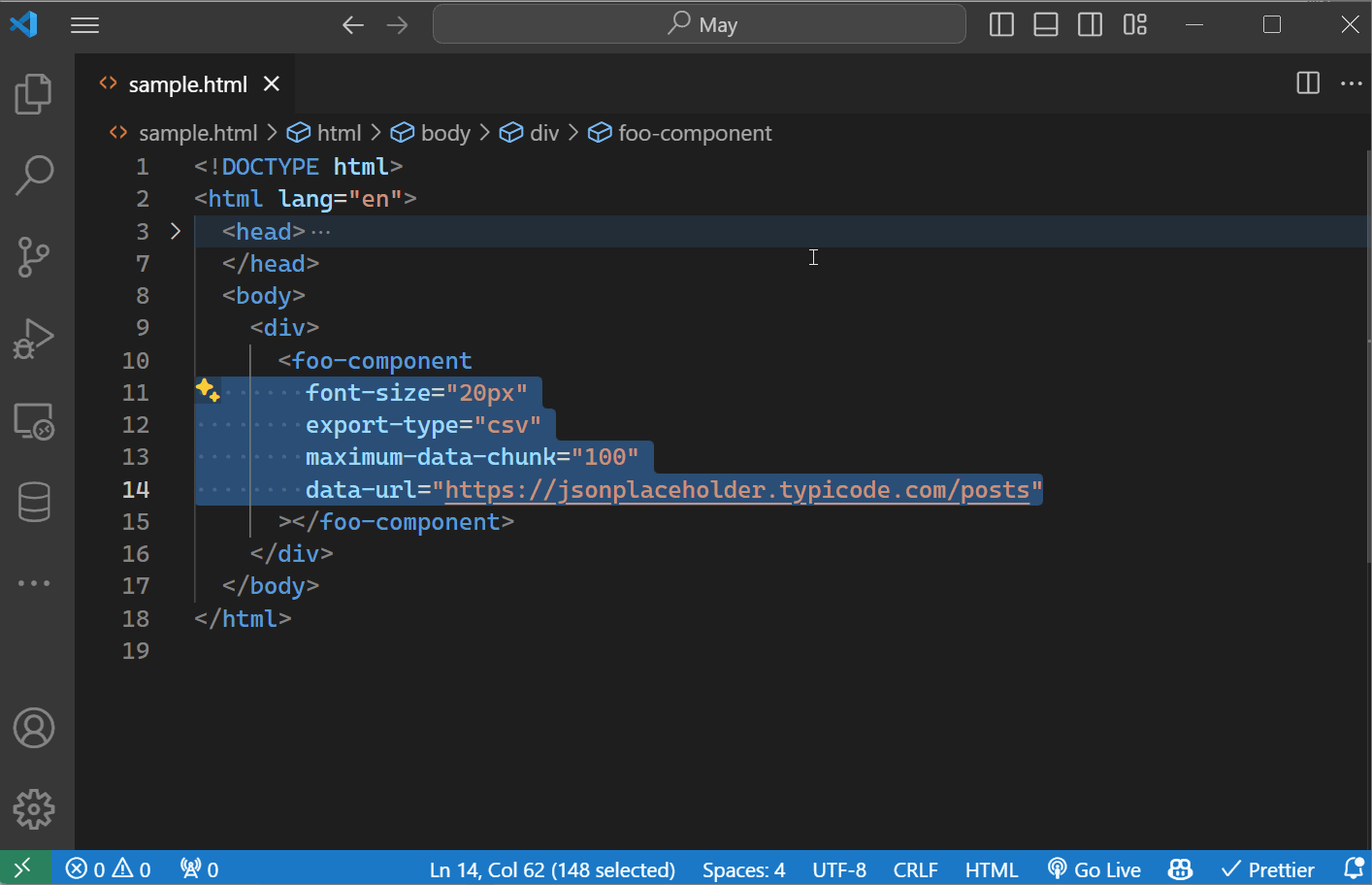Open the Run and Debug view

34,339
